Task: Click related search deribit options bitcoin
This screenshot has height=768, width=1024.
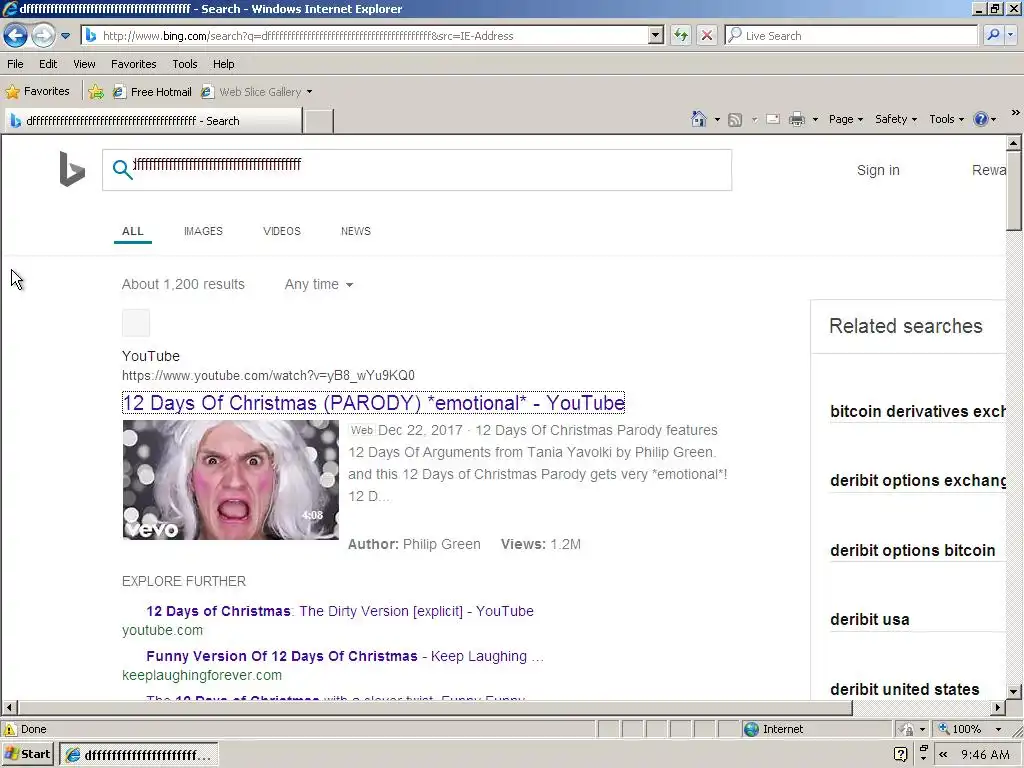Action: [x=912, y=551]
